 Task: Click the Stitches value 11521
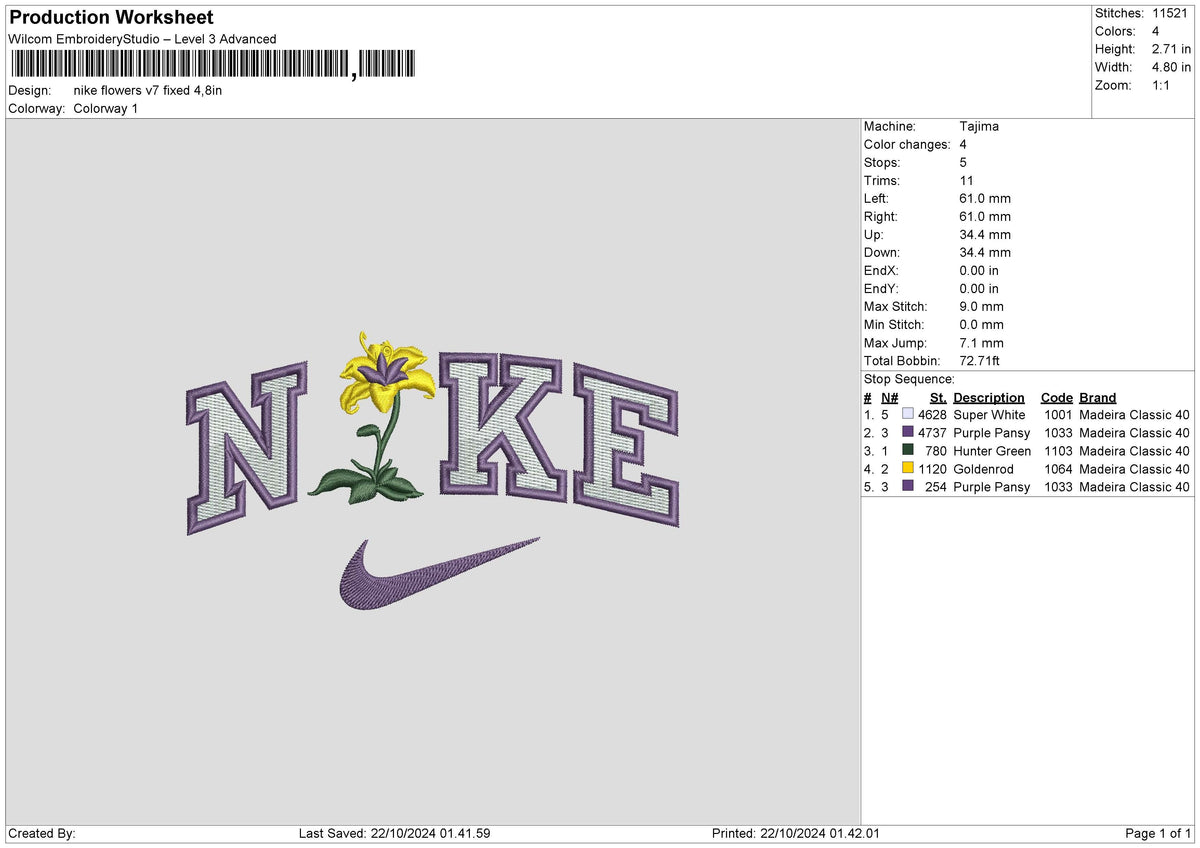(1172, 13)
